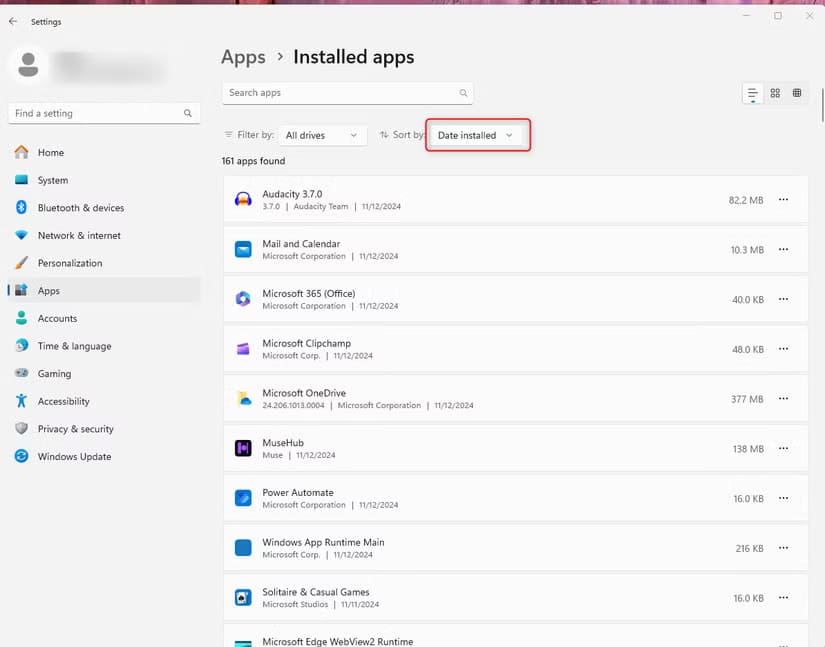
Task: Click the Audacity 3.7.0 app name
Action: 292,194
